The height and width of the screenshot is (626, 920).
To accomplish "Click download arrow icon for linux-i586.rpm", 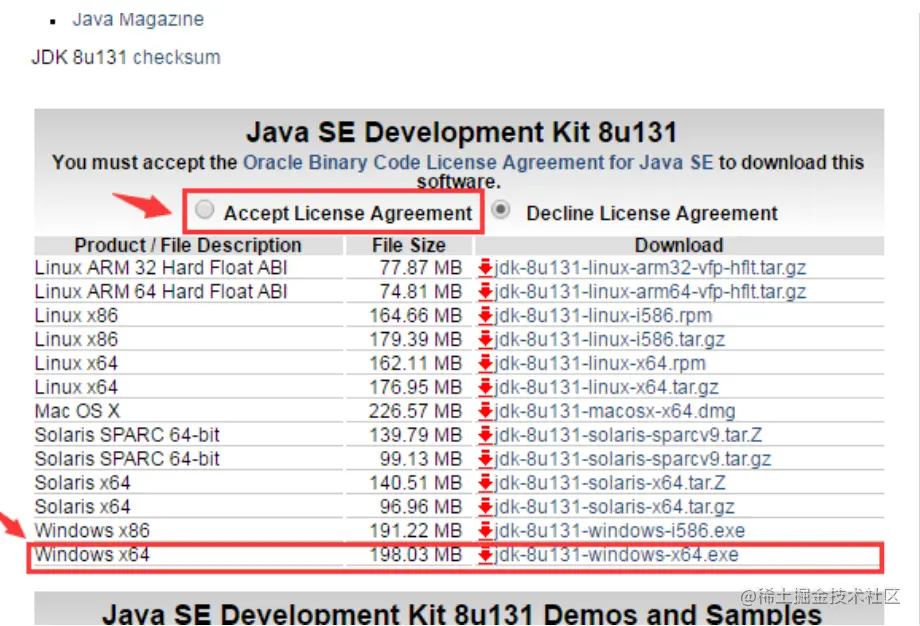I will pos(485,316).
